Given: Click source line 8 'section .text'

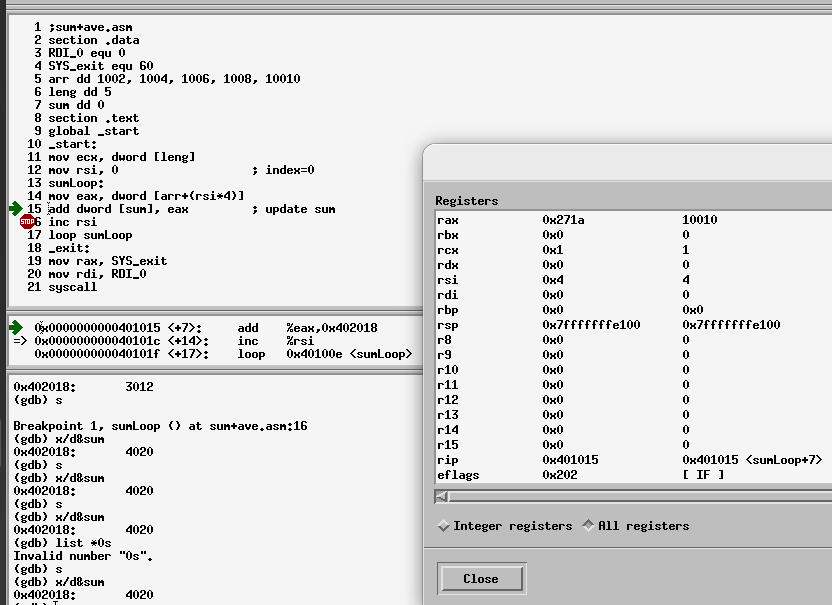Looking at the screenshot, I should click(x=93, y=118).
